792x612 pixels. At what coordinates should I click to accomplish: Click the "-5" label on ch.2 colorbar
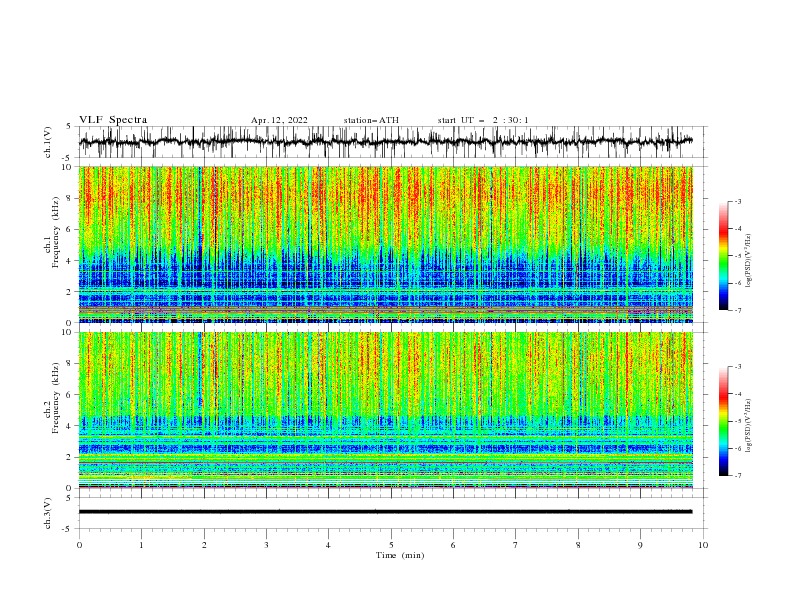click(738, 421)
